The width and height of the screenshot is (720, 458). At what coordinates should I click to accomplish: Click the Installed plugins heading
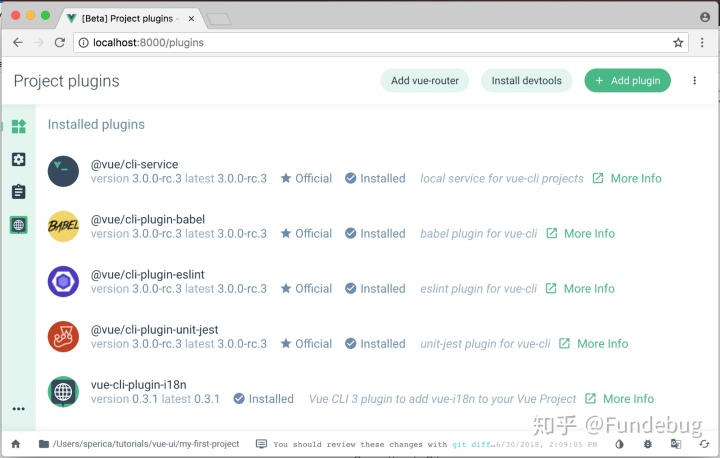(96, 124)
